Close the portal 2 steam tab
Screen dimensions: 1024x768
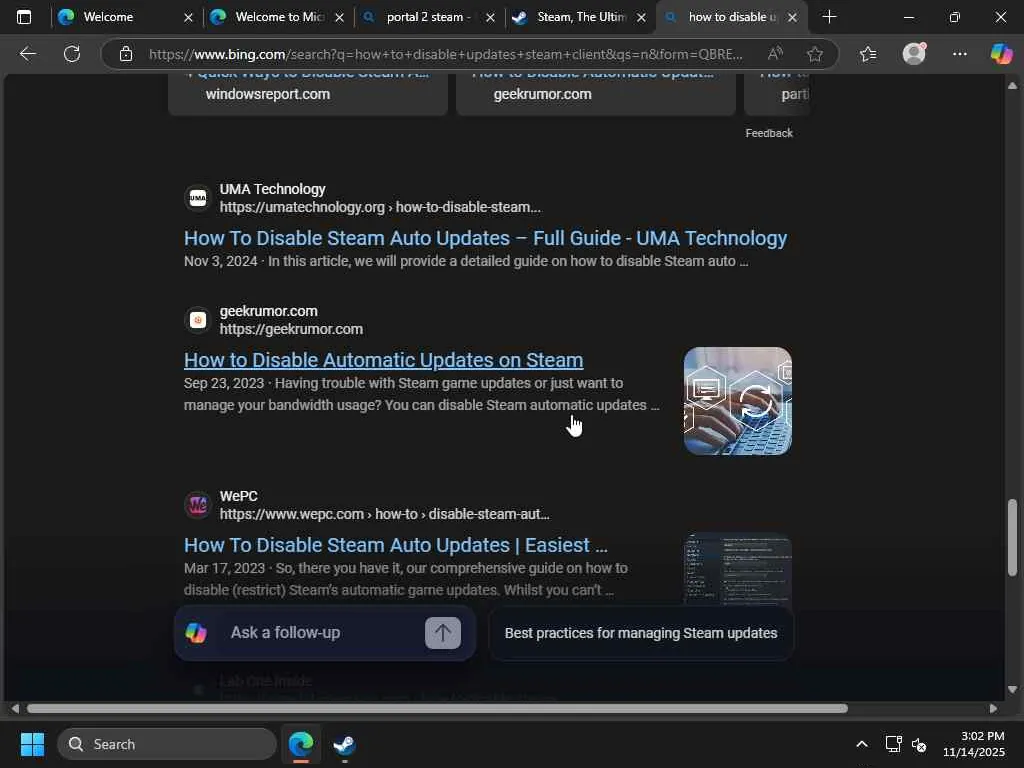490,18
